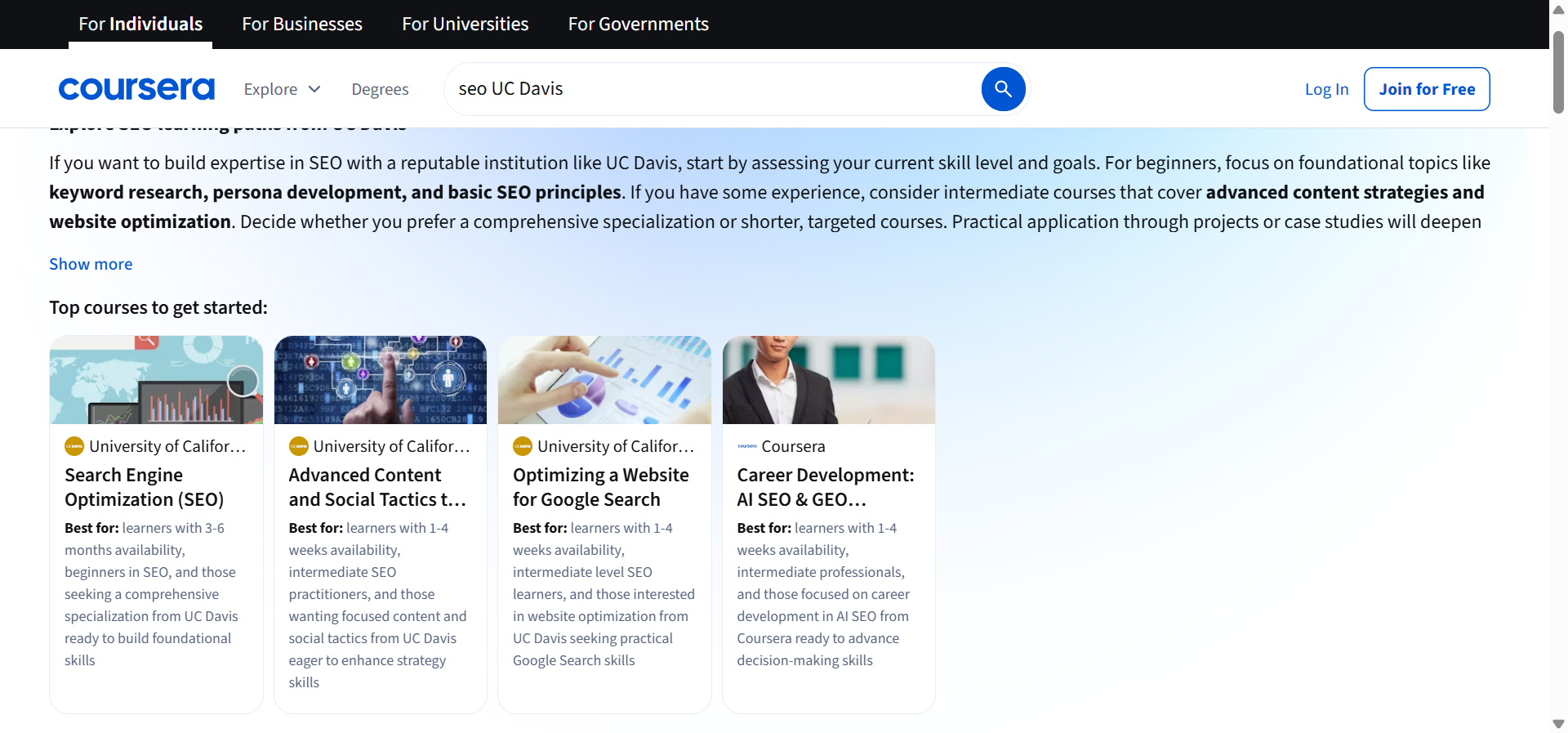Click the Coursera logo
This screenshot has width=1568, height=733.
coord(136,88)
